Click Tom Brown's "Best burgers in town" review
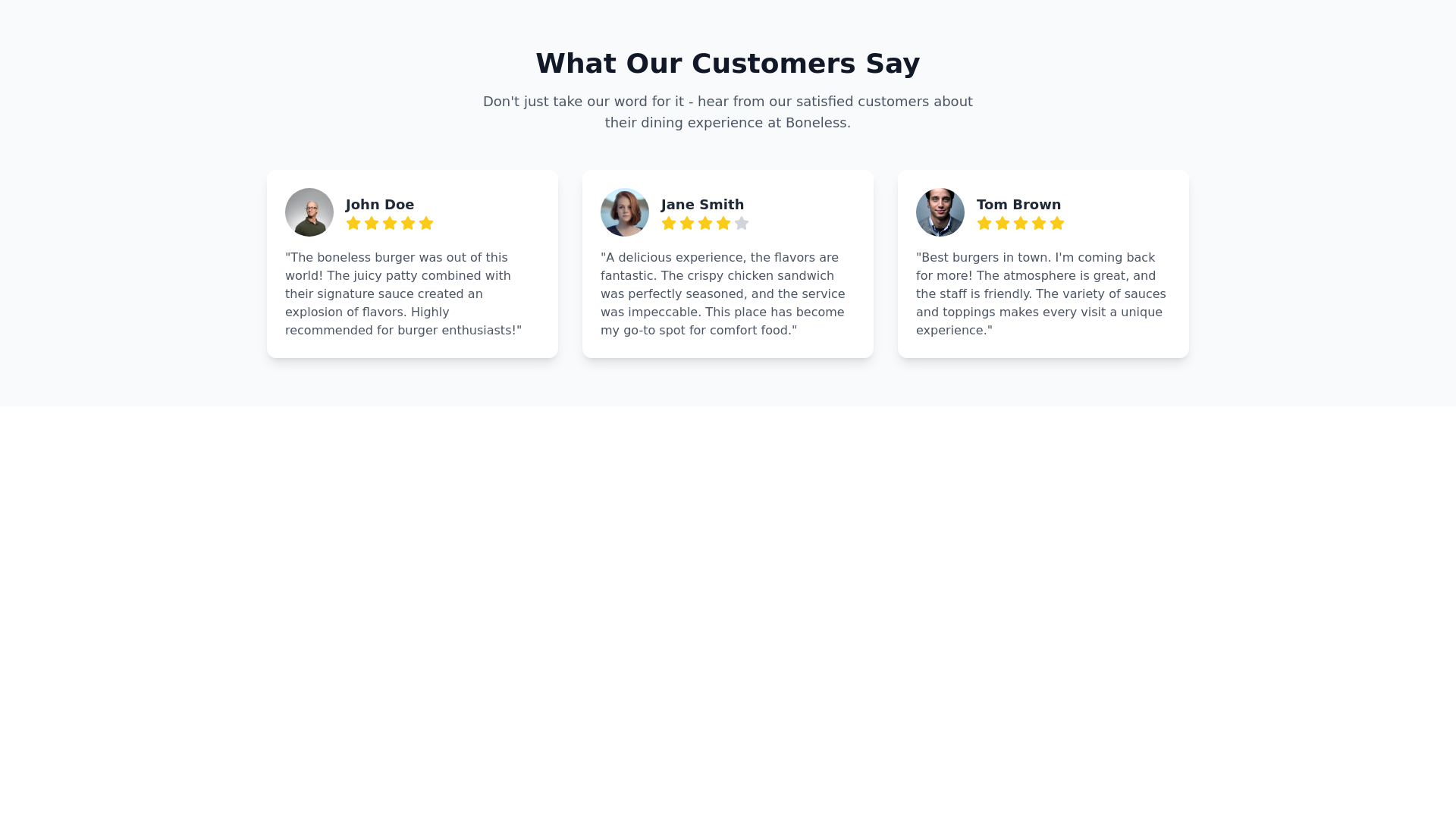The image size is (1456, 819). click(1040, 294)
